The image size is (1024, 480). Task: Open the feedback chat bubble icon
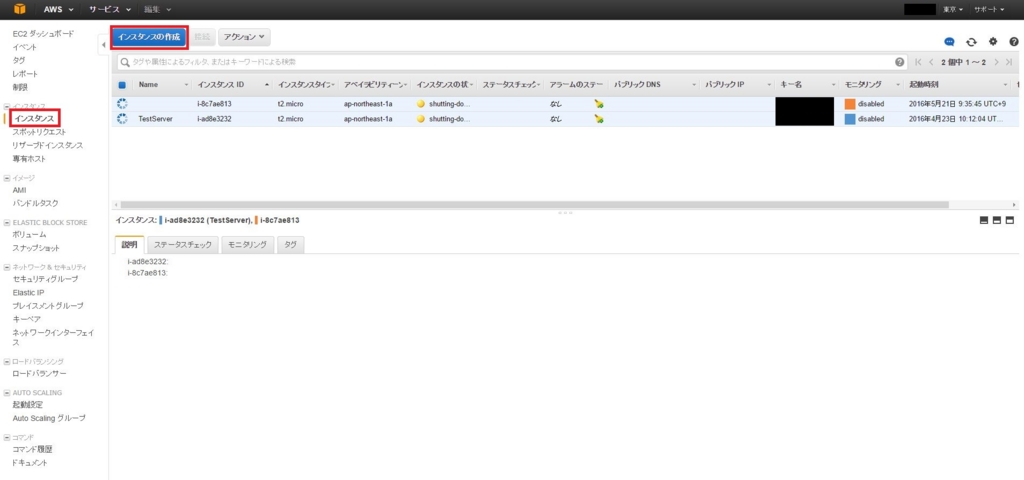(950, 41)
